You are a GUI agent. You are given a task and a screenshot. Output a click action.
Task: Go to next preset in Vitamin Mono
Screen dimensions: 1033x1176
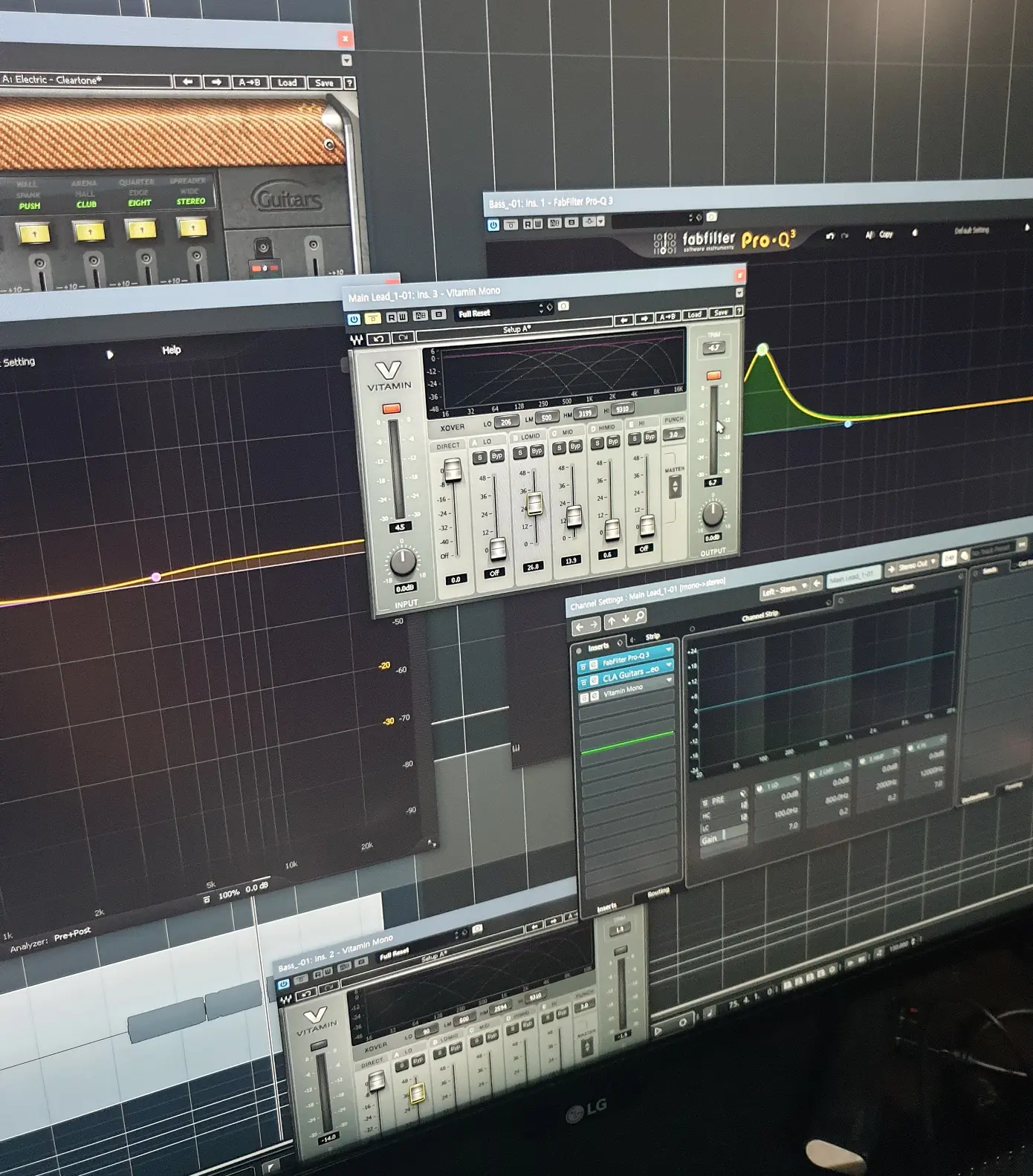(644, 319)
